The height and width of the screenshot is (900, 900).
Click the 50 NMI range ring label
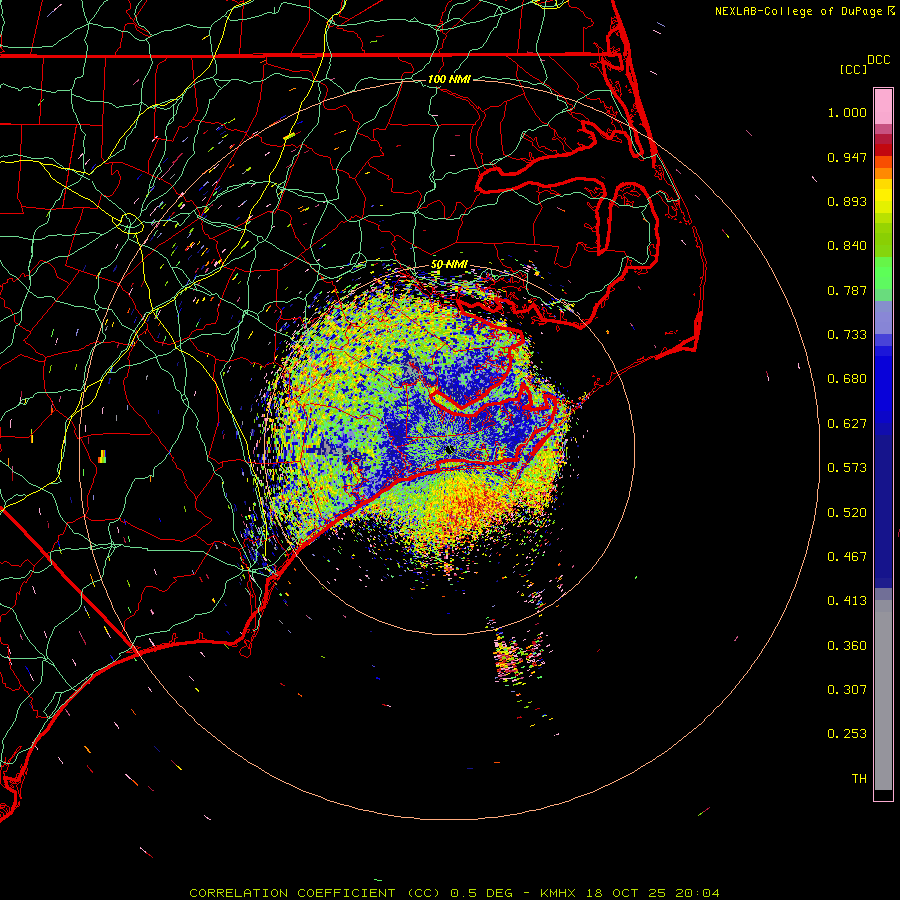(x=449, y=265)
